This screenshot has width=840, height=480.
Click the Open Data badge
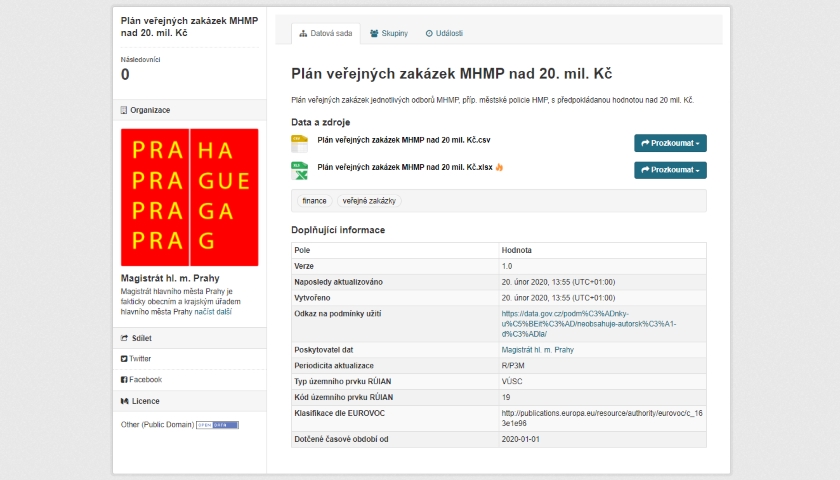pos(218,425)
